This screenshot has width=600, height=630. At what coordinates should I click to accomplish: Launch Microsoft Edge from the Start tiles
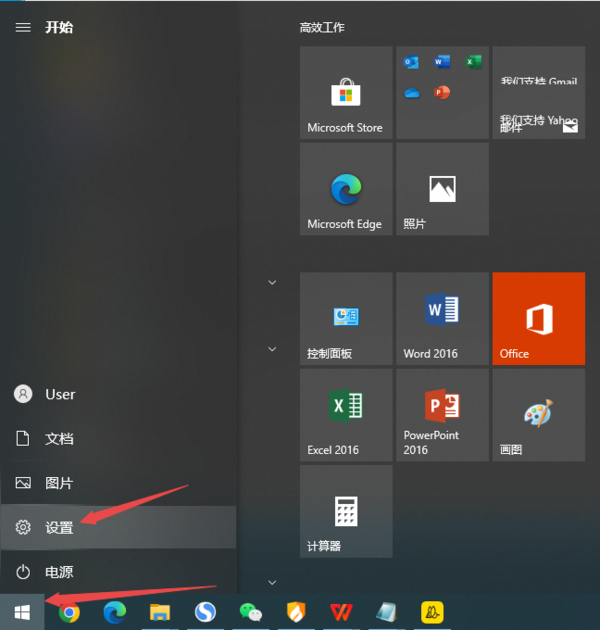pos(345,189)
